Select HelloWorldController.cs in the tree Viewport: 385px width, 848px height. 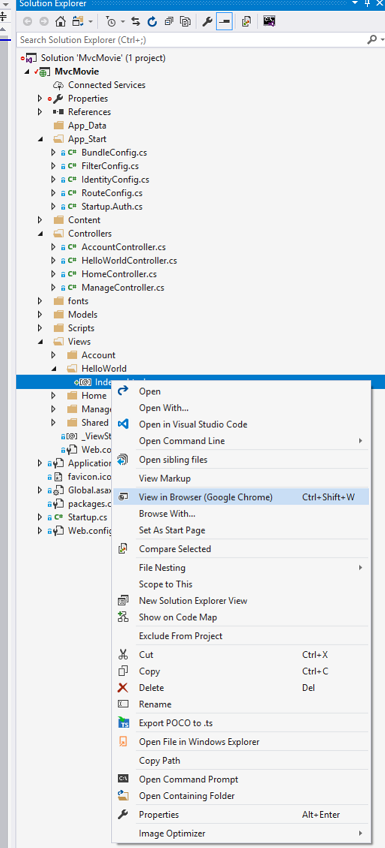click(x=129, y=260)
